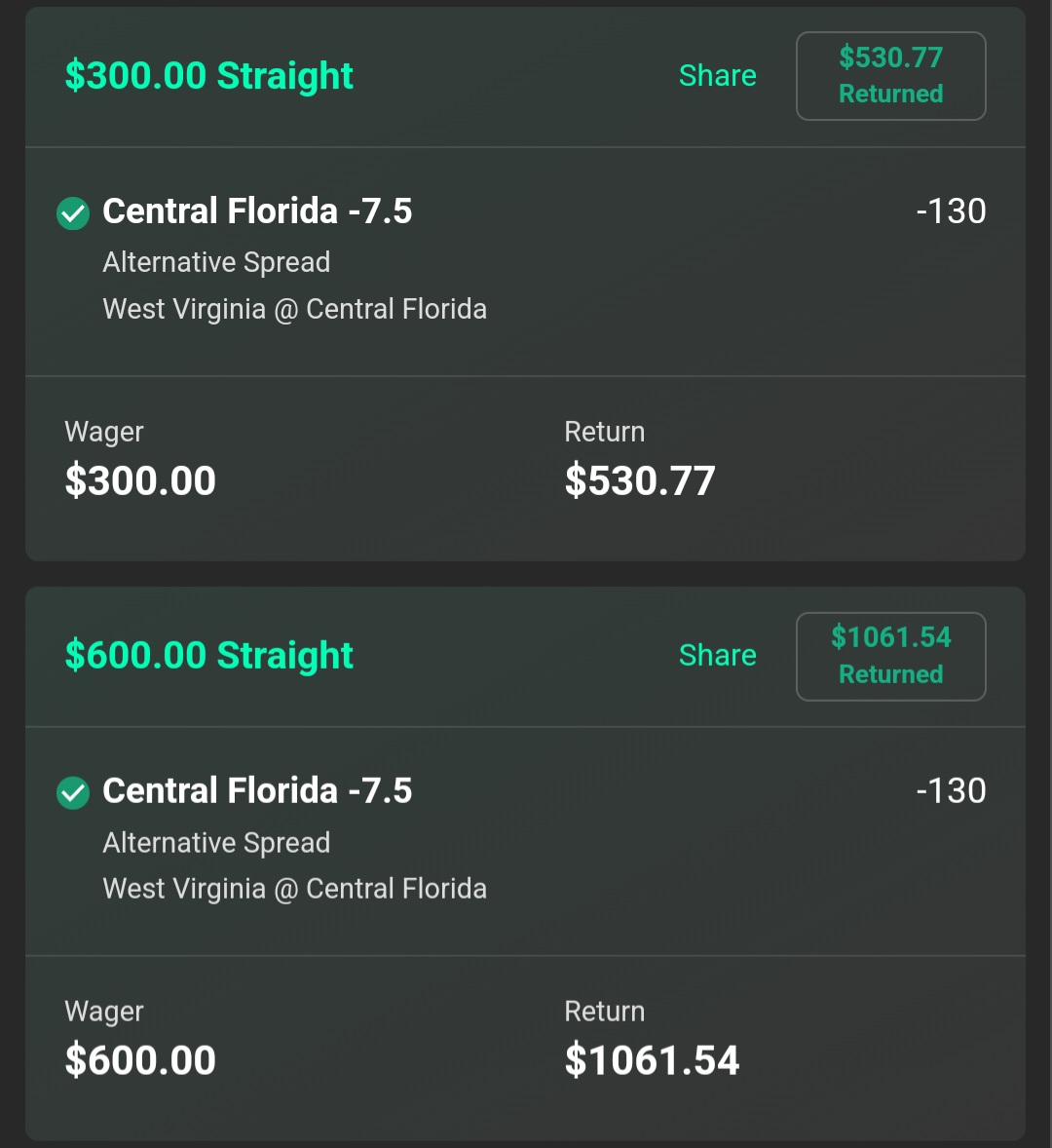Open West Virginia @ Central Florida matchup, $300 bet

point(294,309)
